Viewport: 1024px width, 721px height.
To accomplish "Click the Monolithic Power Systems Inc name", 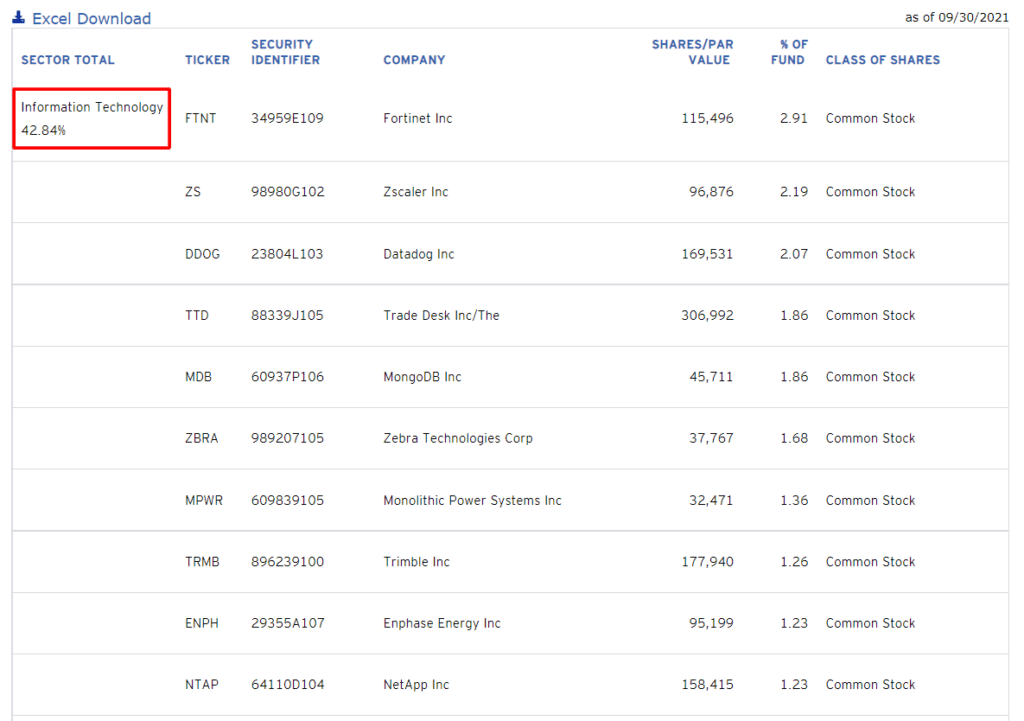I will tap(472, 500).
